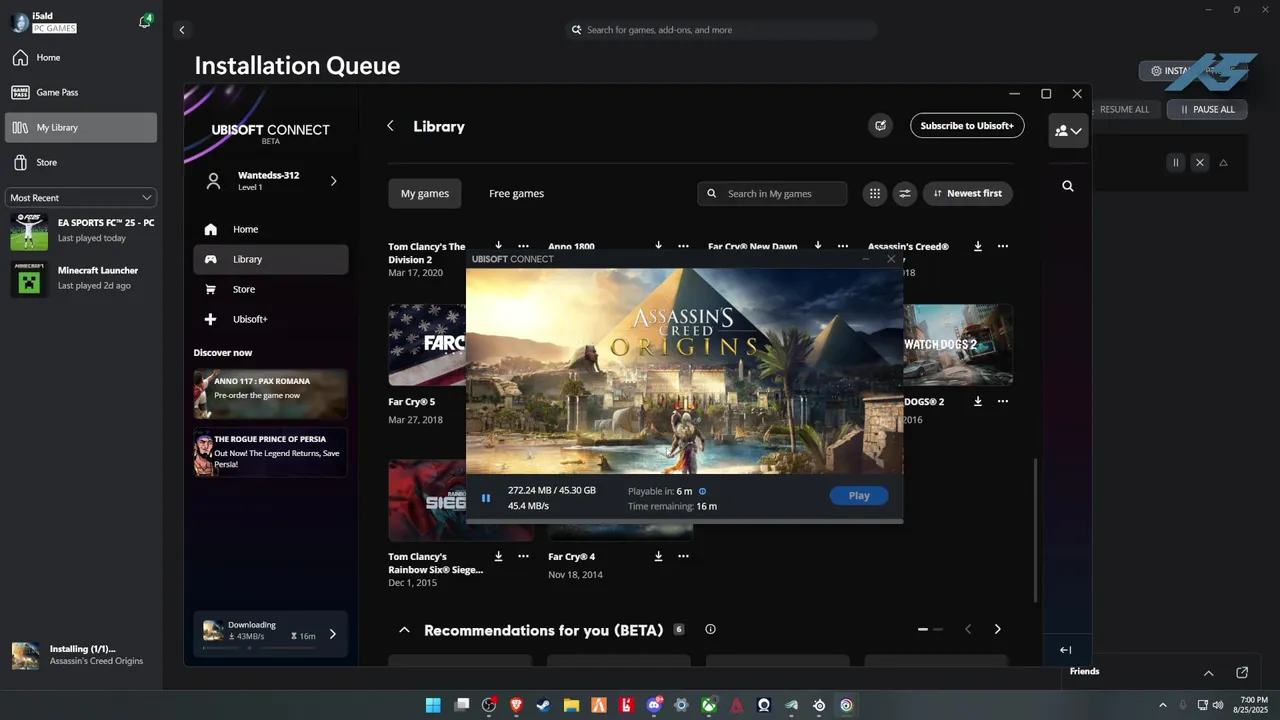
Task: Open Windows Start menu
Action: point(433,705)
